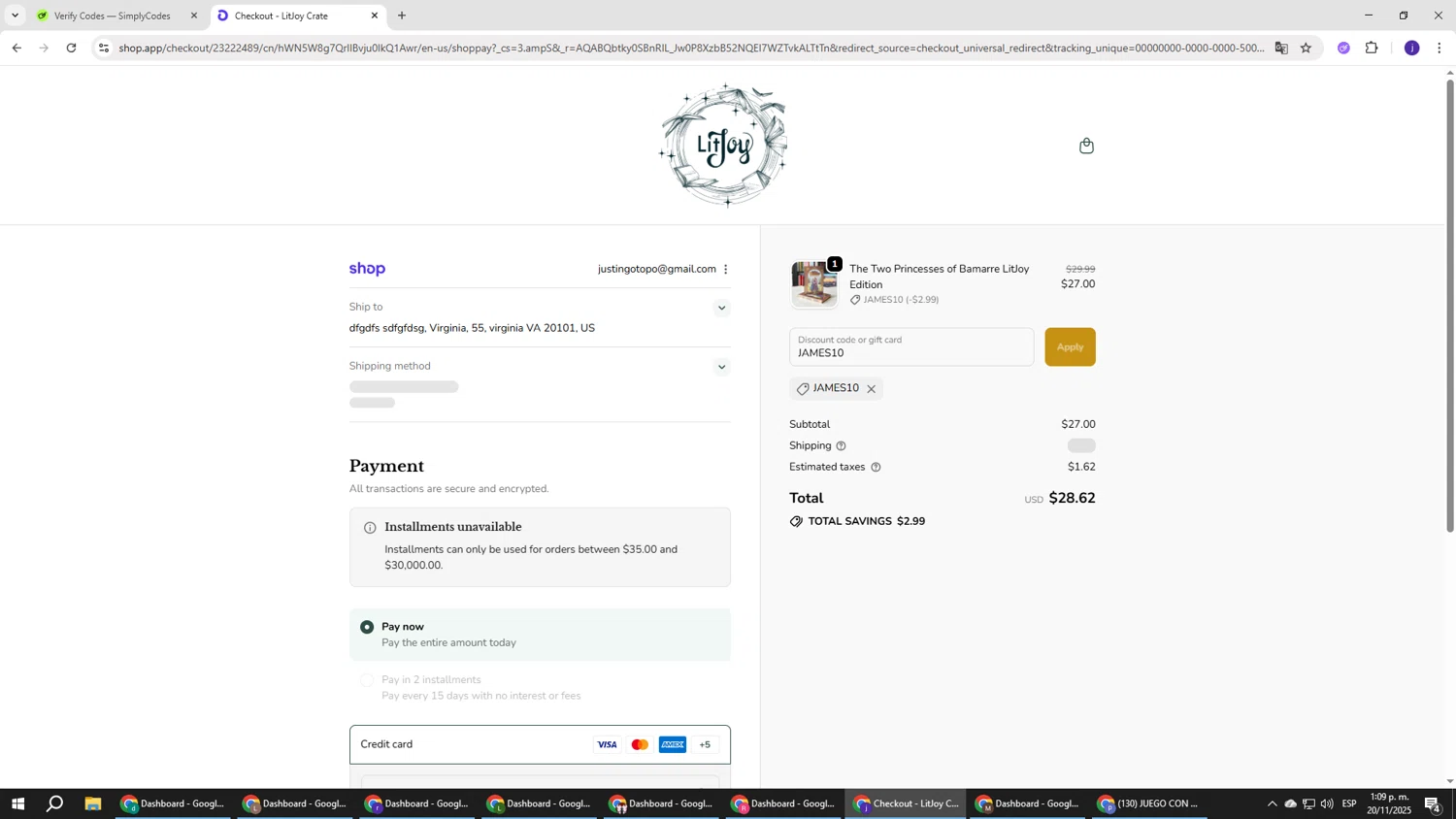Expand the Ship to section

pos(721,309)
